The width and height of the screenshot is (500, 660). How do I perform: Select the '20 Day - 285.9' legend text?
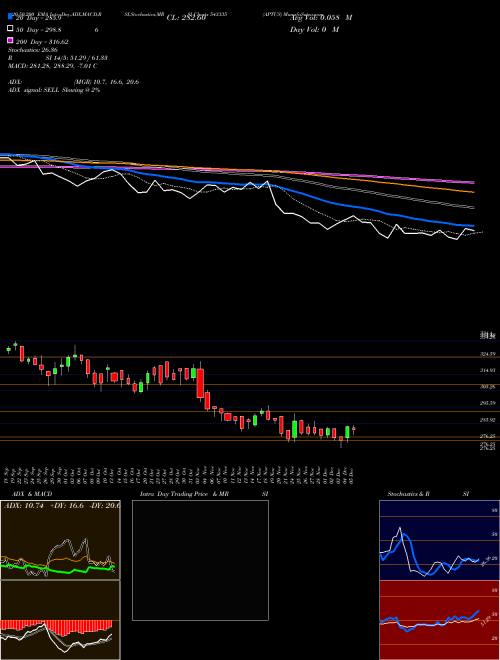[39, 18]
